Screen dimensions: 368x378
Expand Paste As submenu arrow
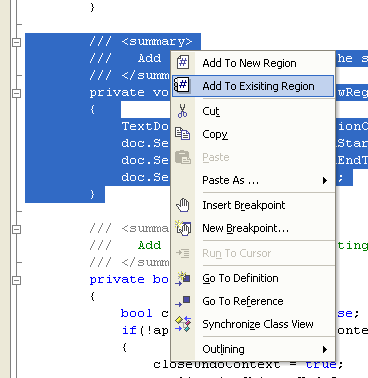[x=325, y=180]
